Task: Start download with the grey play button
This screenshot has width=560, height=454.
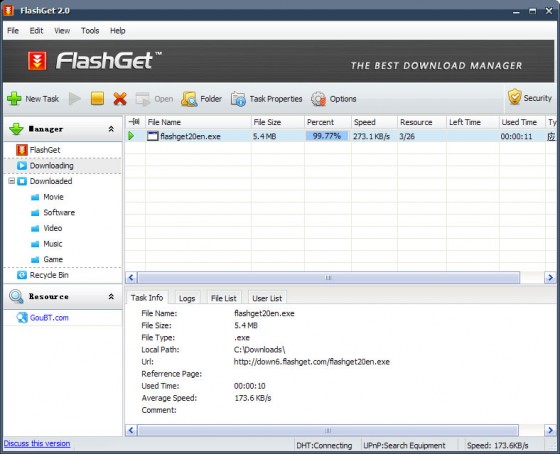Action: [75, 99]
